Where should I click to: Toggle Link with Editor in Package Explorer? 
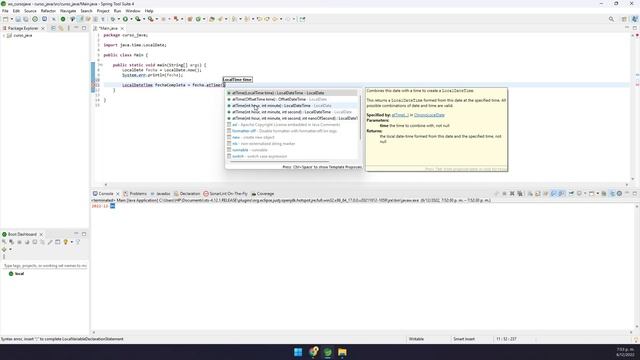(x=61, y=28)
